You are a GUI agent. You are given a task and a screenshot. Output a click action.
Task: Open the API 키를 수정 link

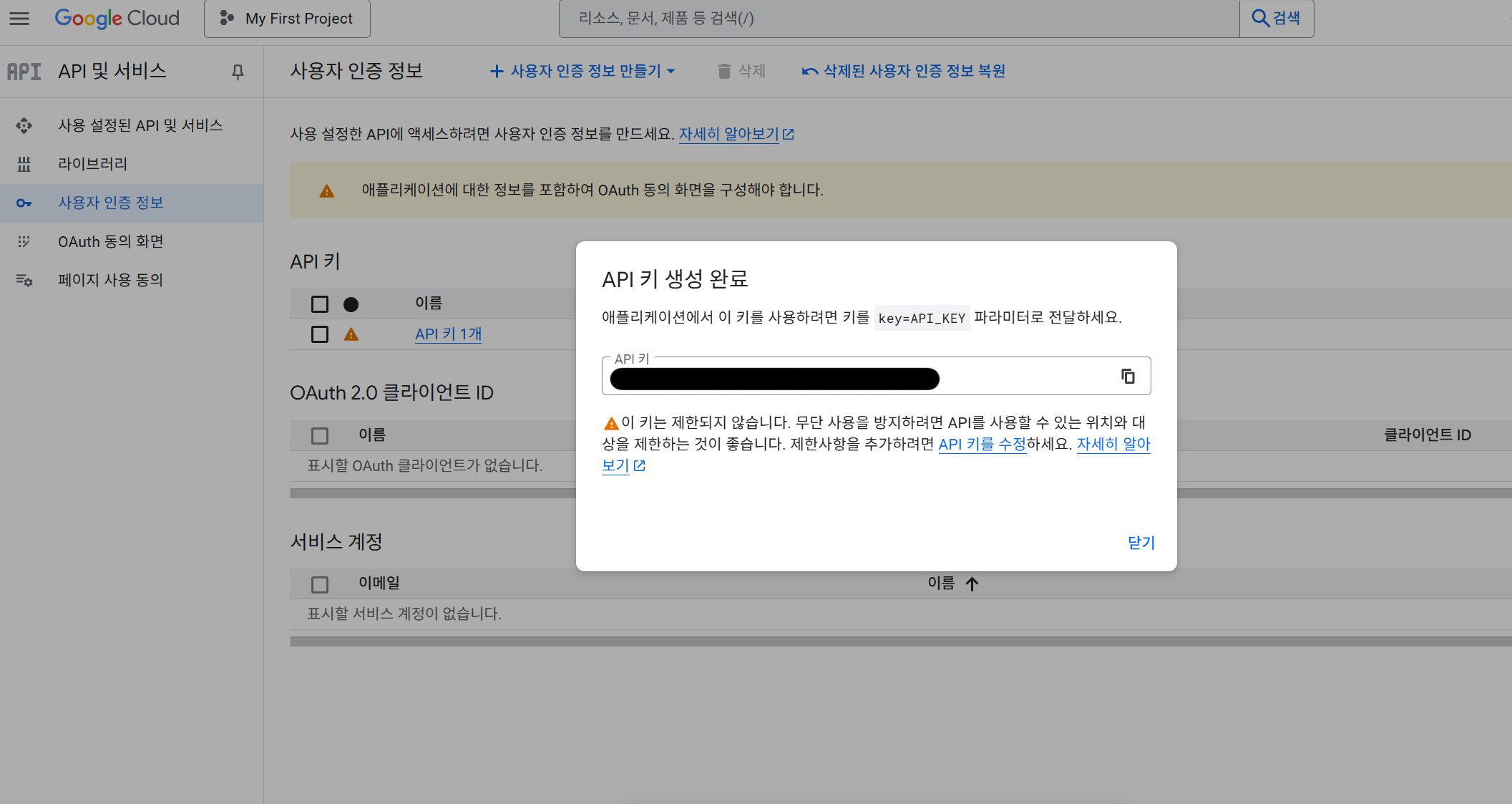(982, 444)
